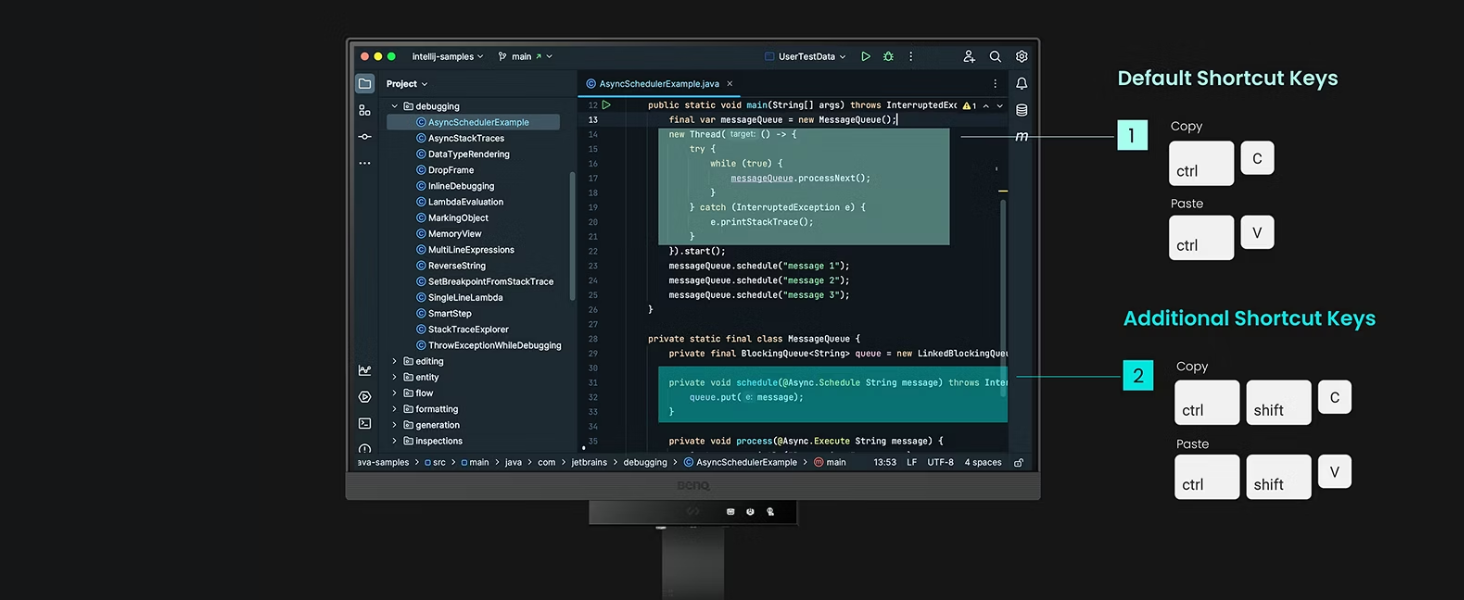
Task: Open Search Everywhere magnifier icon
Action: point(995,57)
